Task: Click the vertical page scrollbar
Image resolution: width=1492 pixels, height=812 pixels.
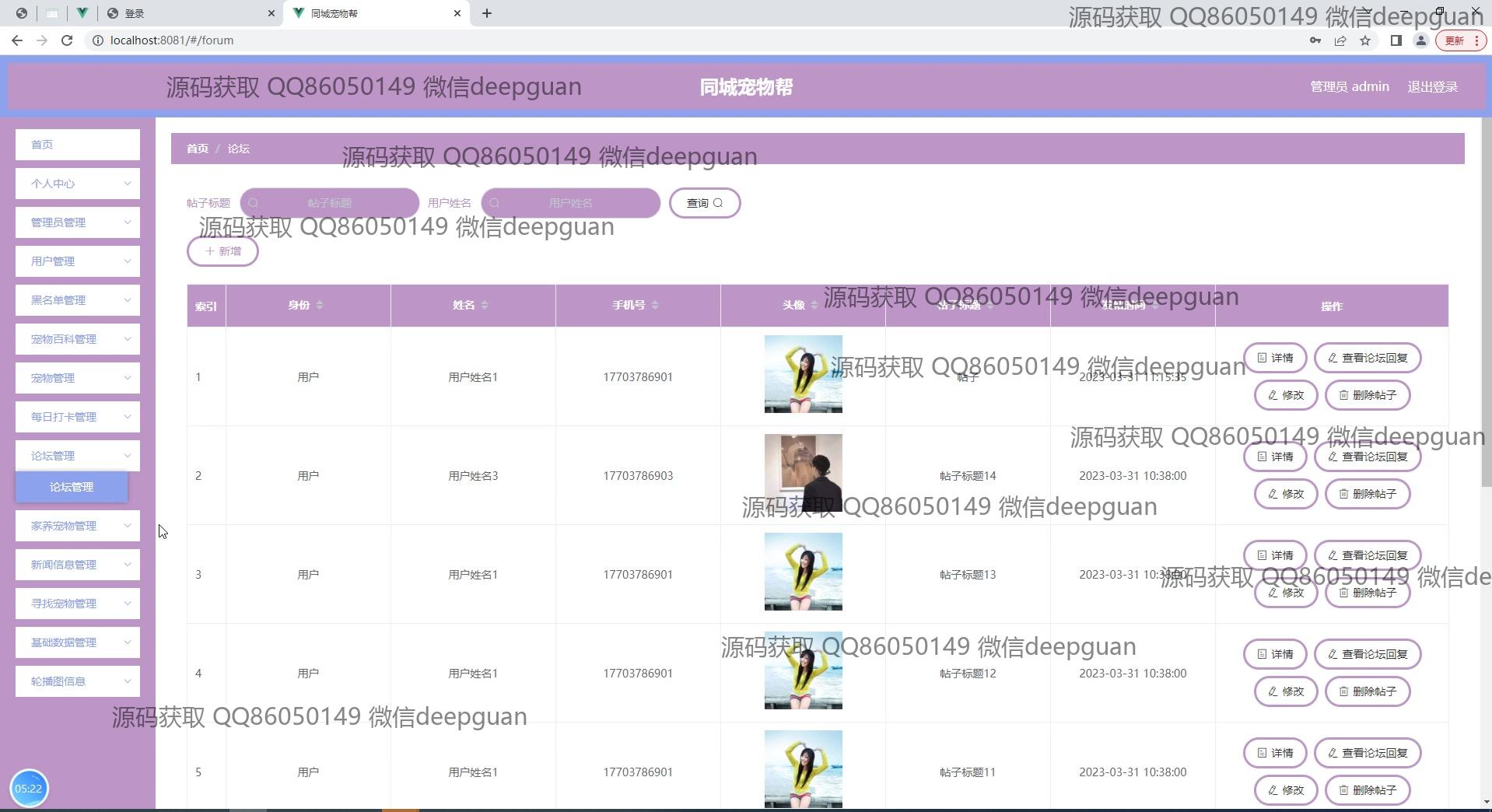Action: pos(1486,311)
